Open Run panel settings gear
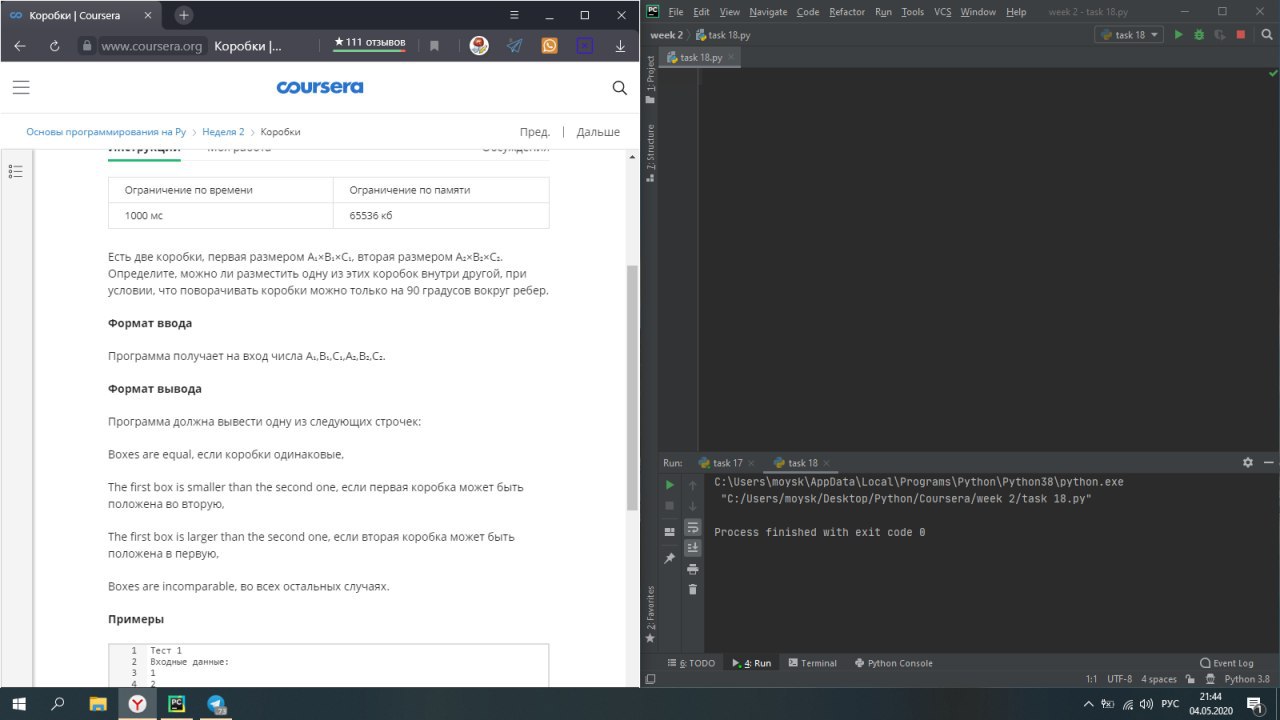The height and width of the screenshot is (720, 1280). [1248, 463]
